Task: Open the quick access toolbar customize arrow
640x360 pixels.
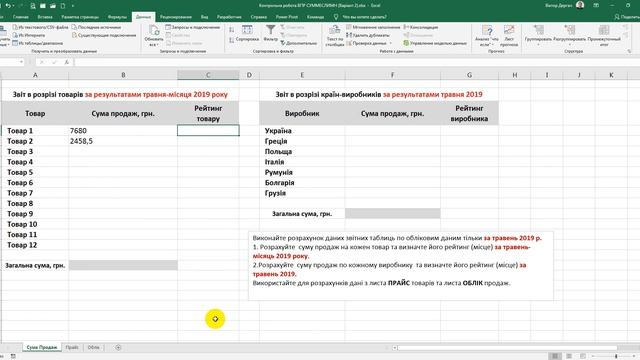Action: 73,6
